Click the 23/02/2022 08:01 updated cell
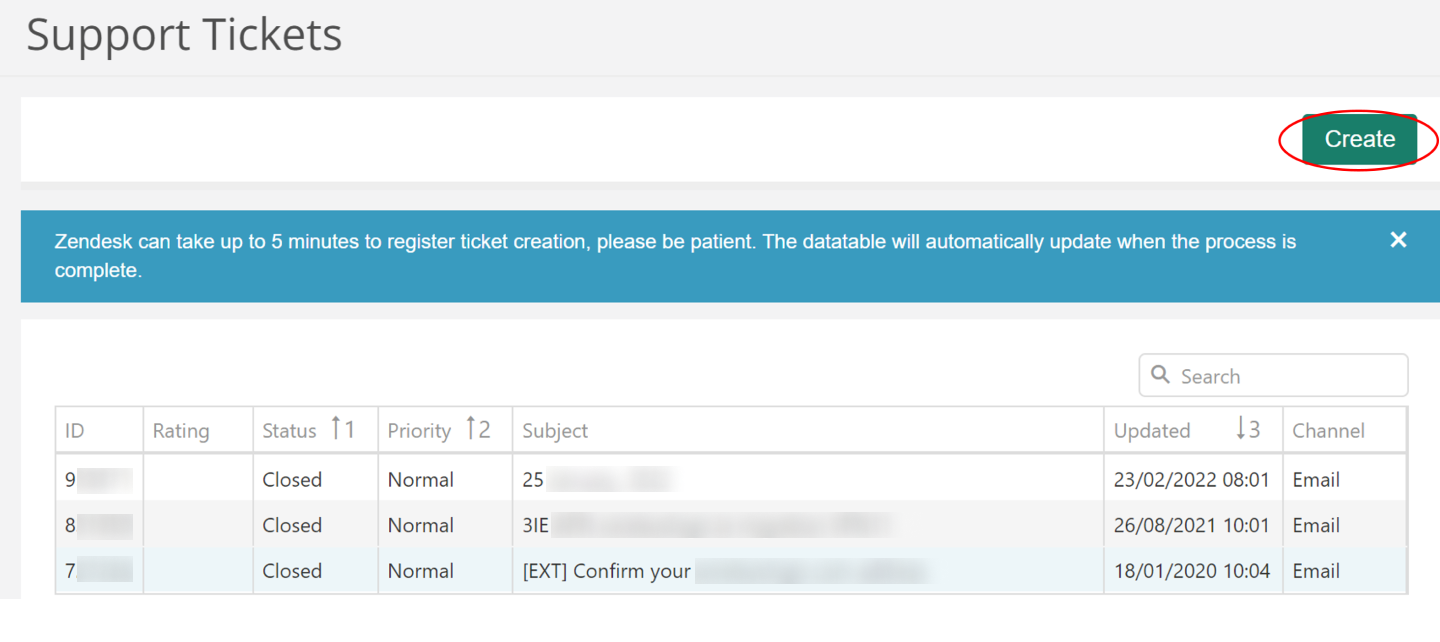Image resolution: width=1440 pixels, height=642 pixels. pyautogui.click(x=1192, y=480)
